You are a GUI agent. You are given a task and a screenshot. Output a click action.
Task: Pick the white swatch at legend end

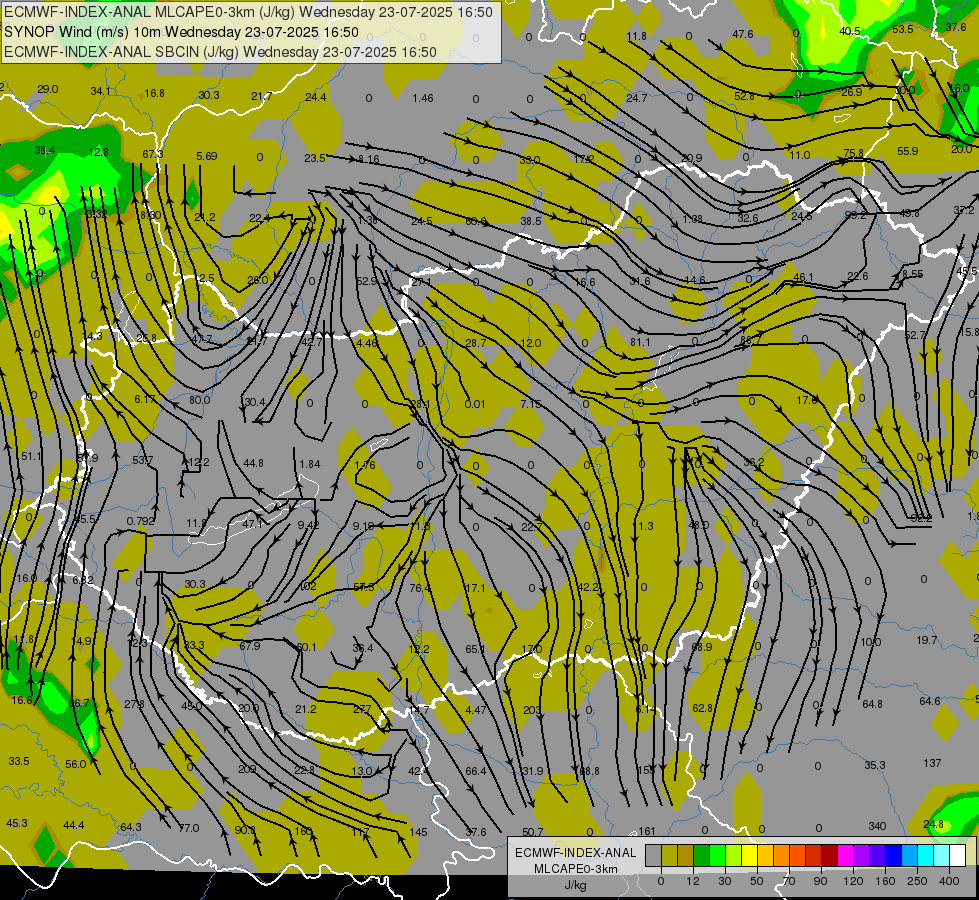958,855
